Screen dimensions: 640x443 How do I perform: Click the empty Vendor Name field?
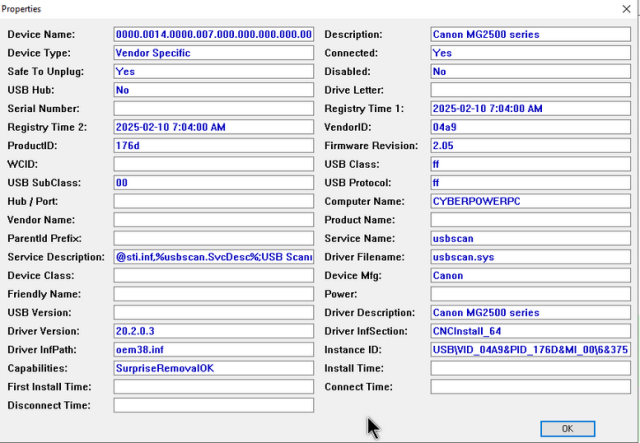coord(213,220)
